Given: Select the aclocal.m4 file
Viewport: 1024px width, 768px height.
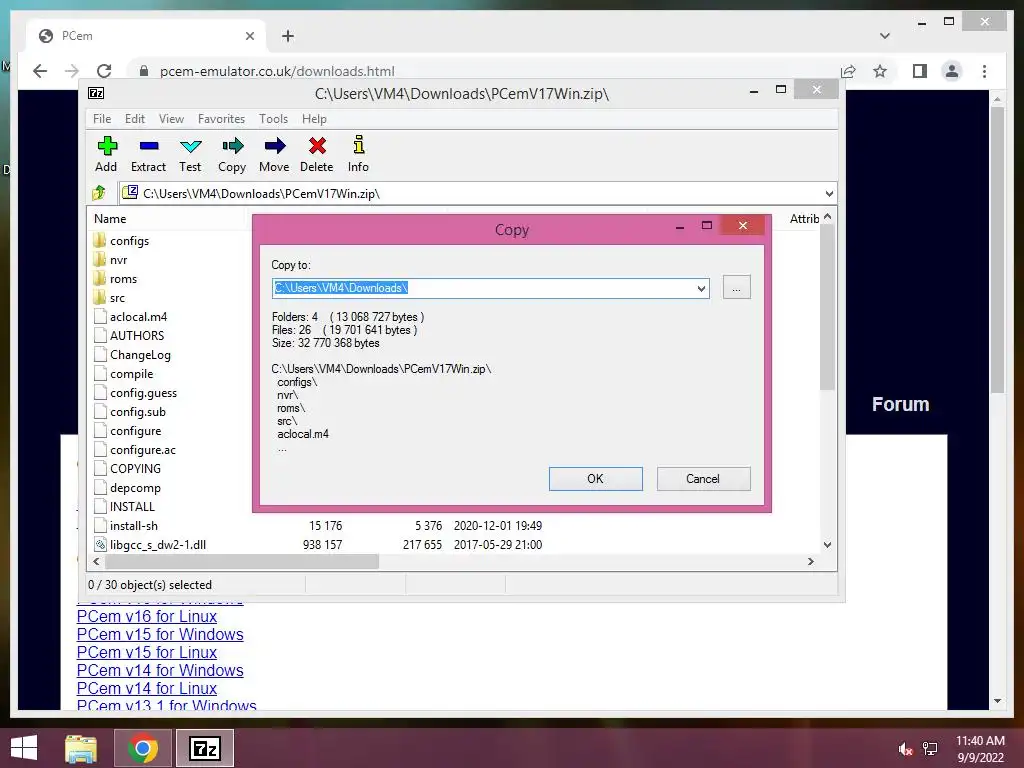Looking at the screenshot, I should (x=131, y=317).
